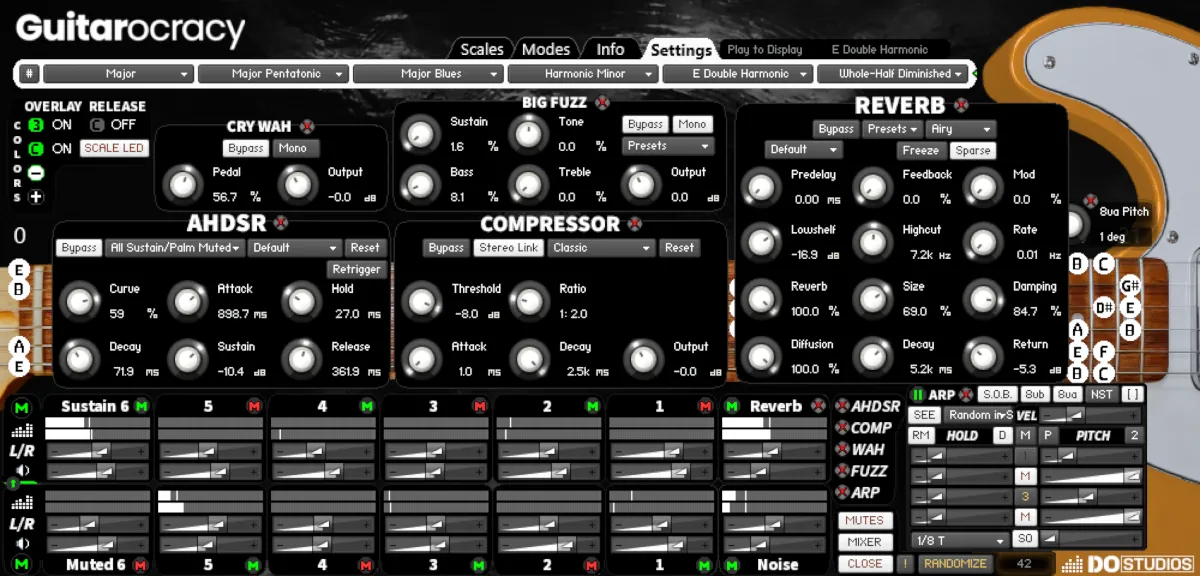1200x576 pixels.
Task: Click the red icon beside WAH label
Action: 842,450
